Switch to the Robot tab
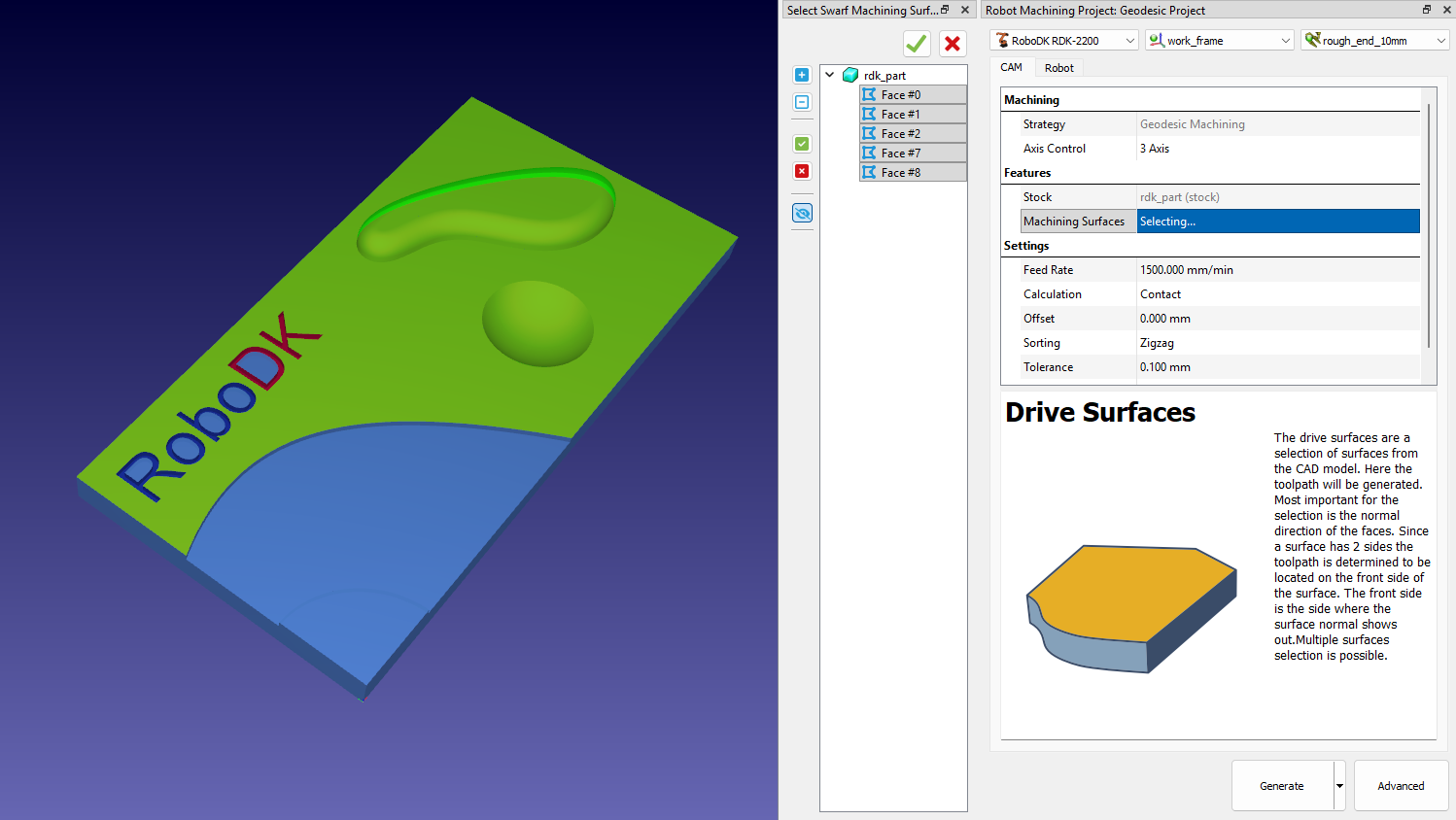1456x820 pixels. 1058,68
